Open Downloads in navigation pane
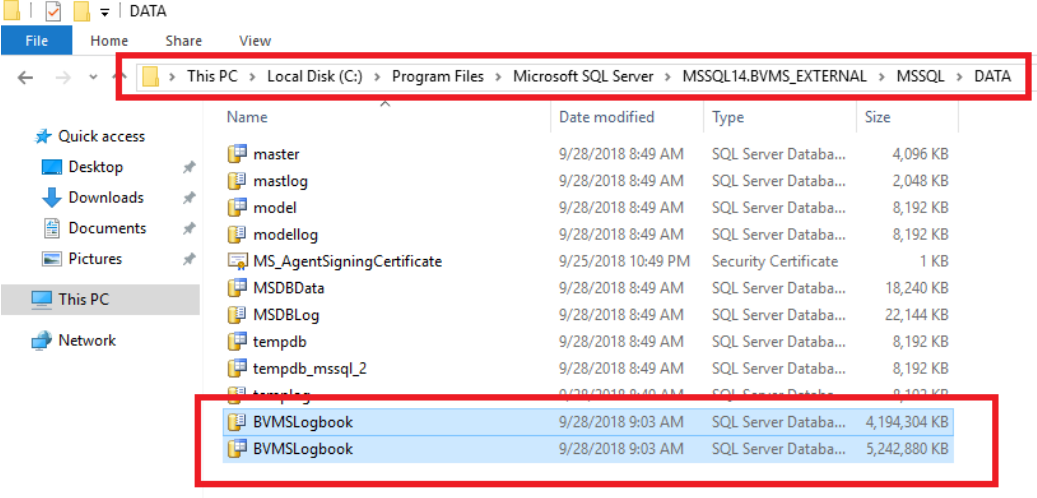This screenshot has width=1037, height=498. (x=106, y=197)
